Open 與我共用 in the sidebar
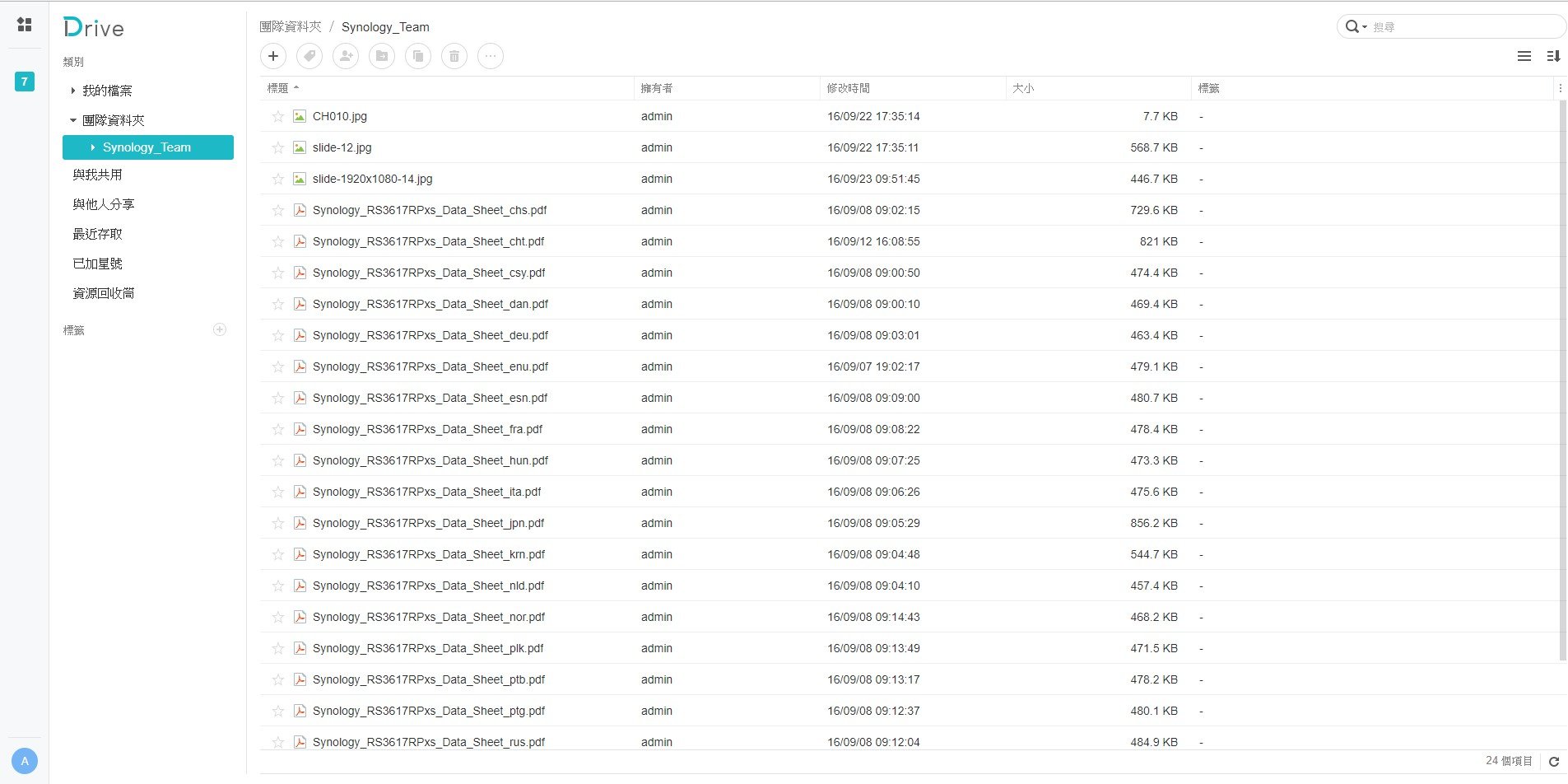This screenshot has height=784, width=1568. point(97,175)
